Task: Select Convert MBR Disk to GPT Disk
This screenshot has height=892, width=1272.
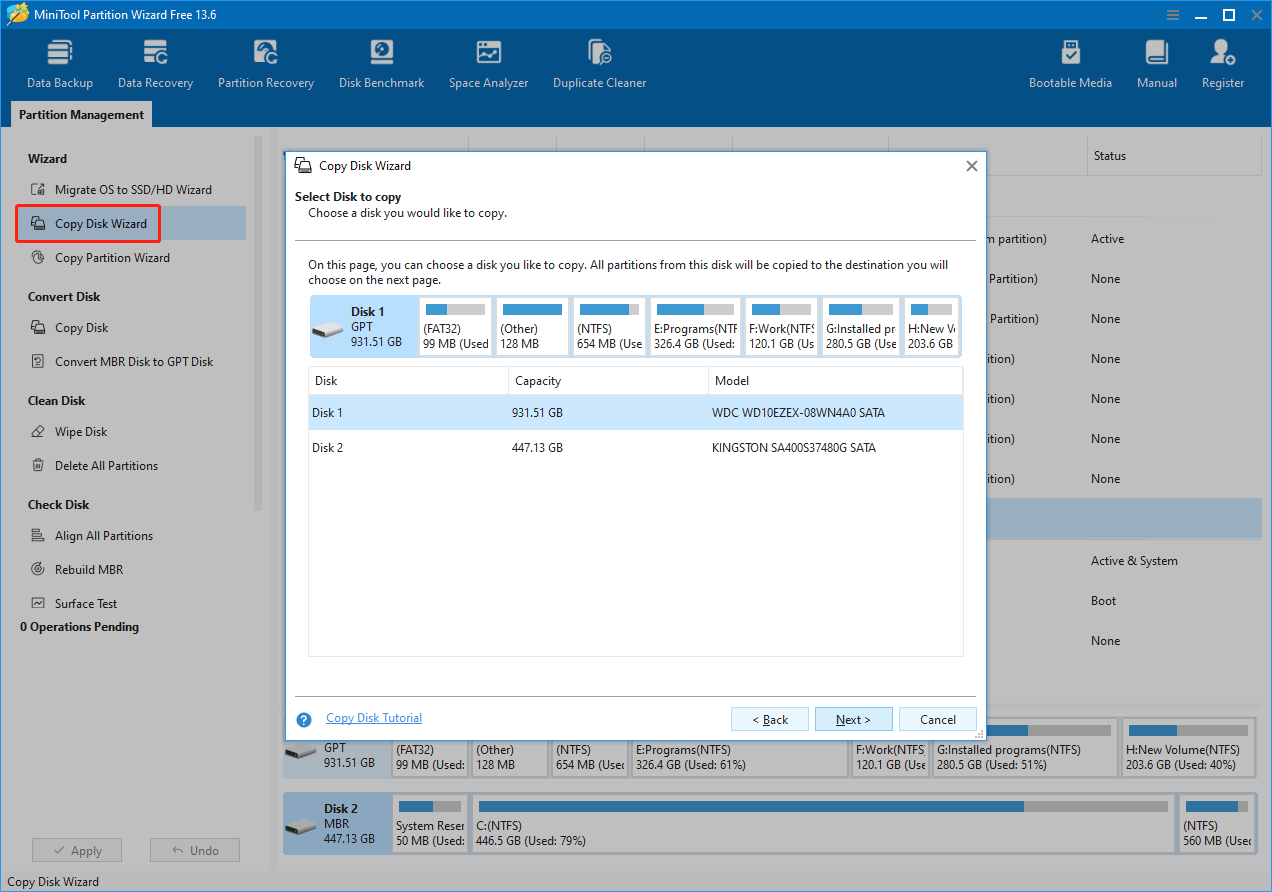Action: 124,362
